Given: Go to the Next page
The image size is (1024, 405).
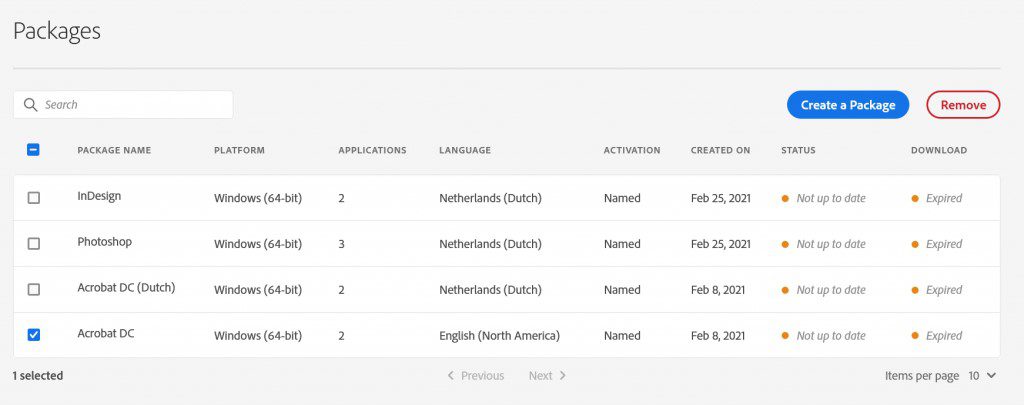Looking at the screenshot, I should click(x=547, y=376).
